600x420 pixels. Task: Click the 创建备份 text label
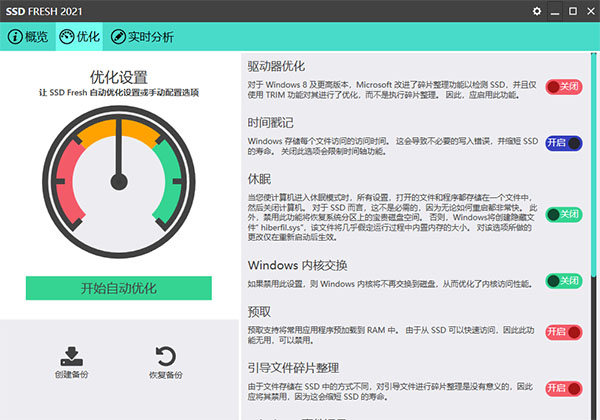(x=71, y=376)
